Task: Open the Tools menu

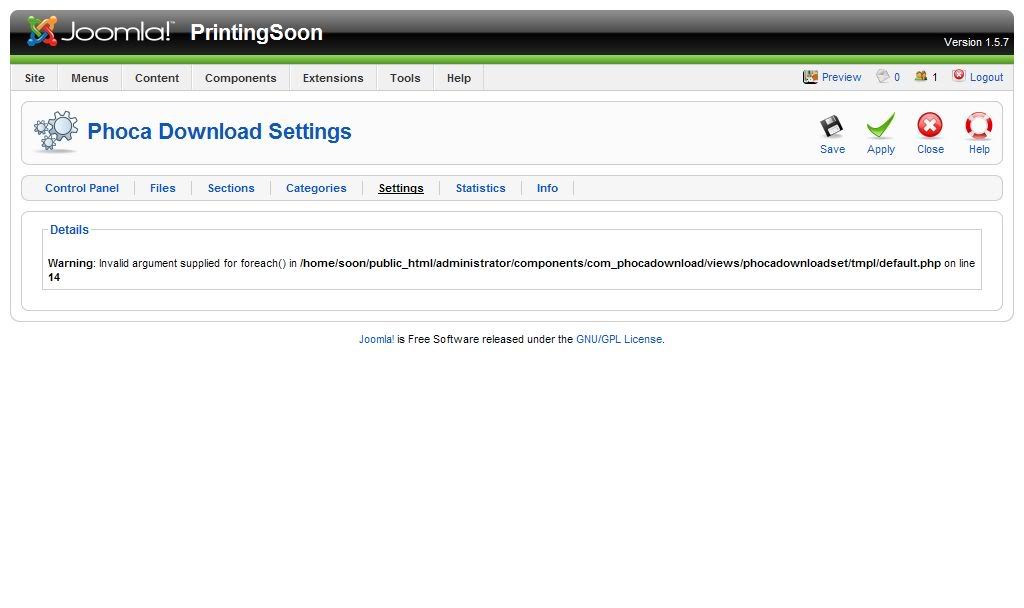Action: click(405, 78)
